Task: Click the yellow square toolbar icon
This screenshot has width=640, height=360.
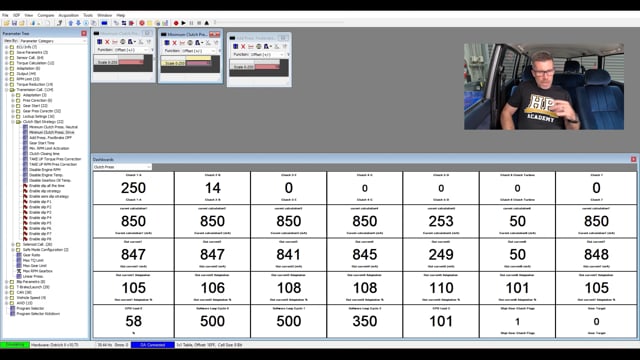Action: pyautogui.click(x=149, y=23)
